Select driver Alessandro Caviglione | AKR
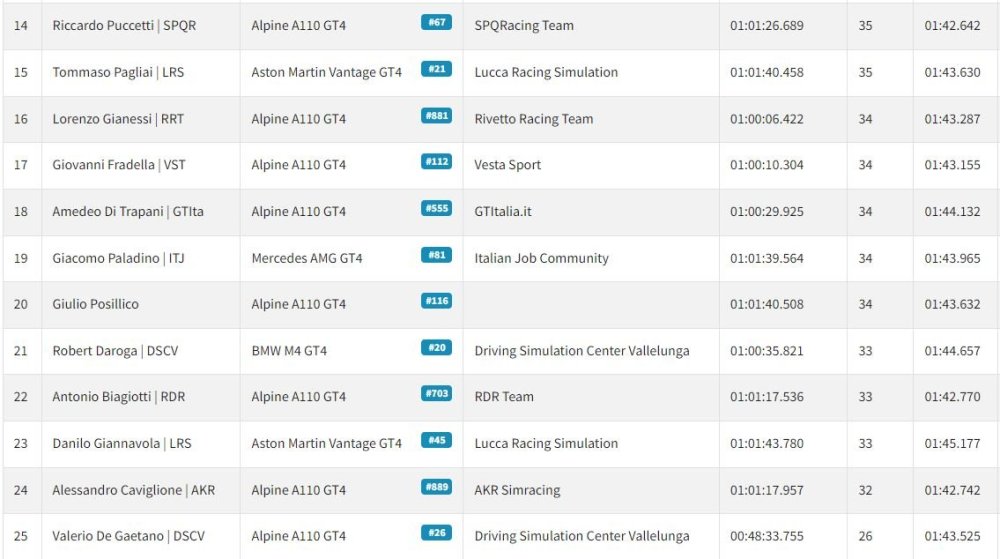Image resolution: width=1000 pixels, height=559 pixels. pos(134,490)
